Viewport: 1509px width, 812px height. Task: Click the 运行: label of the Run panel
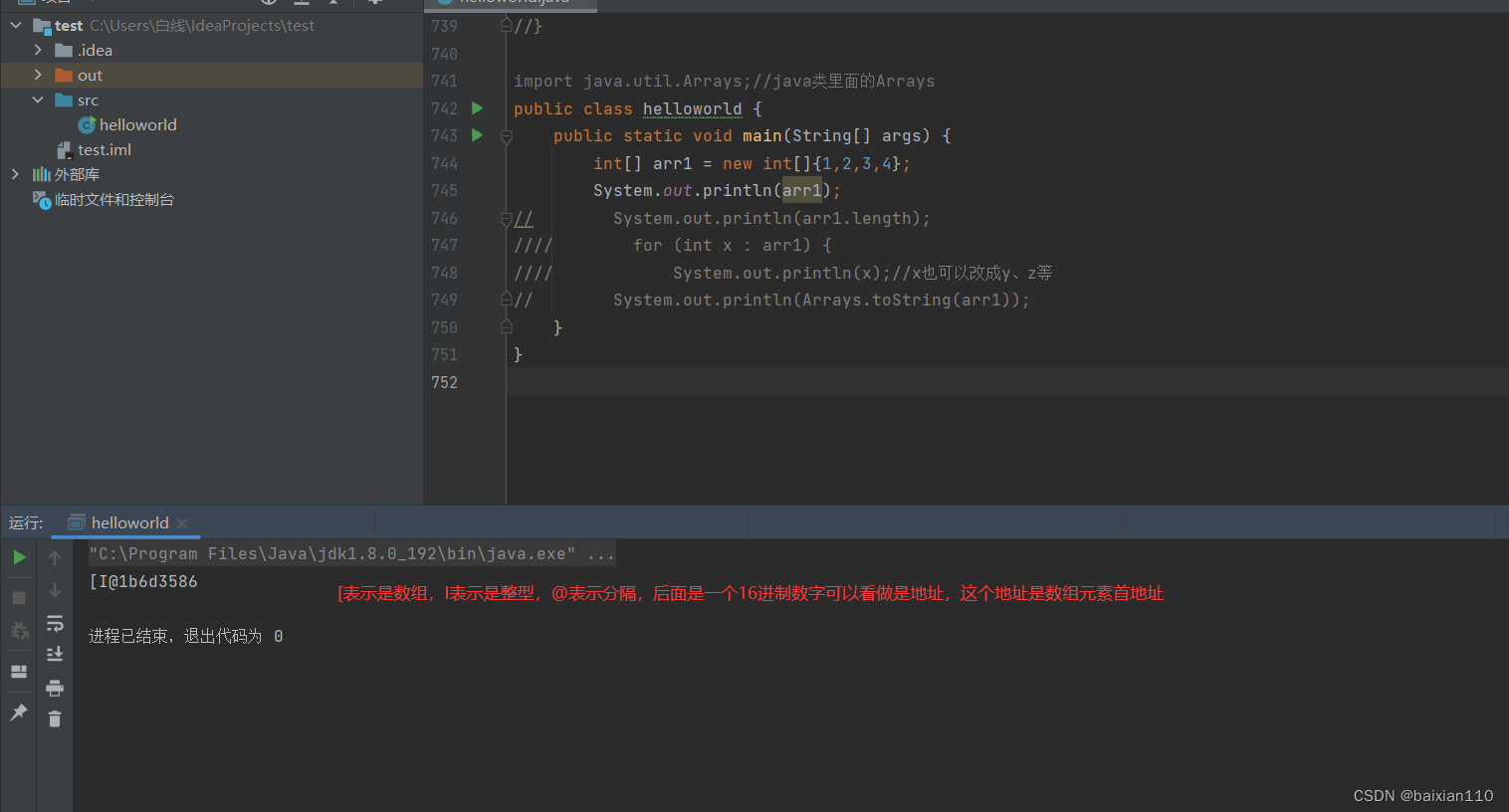[26, 522]
